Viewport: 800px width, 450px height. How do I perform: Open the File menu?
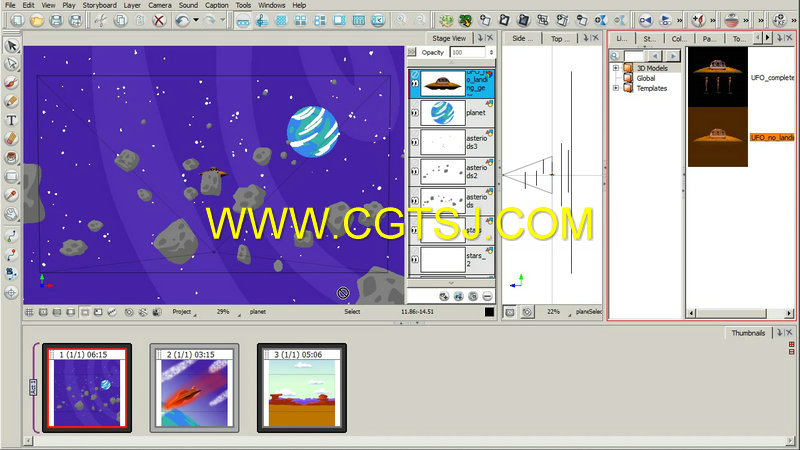(x=10, y=5)
